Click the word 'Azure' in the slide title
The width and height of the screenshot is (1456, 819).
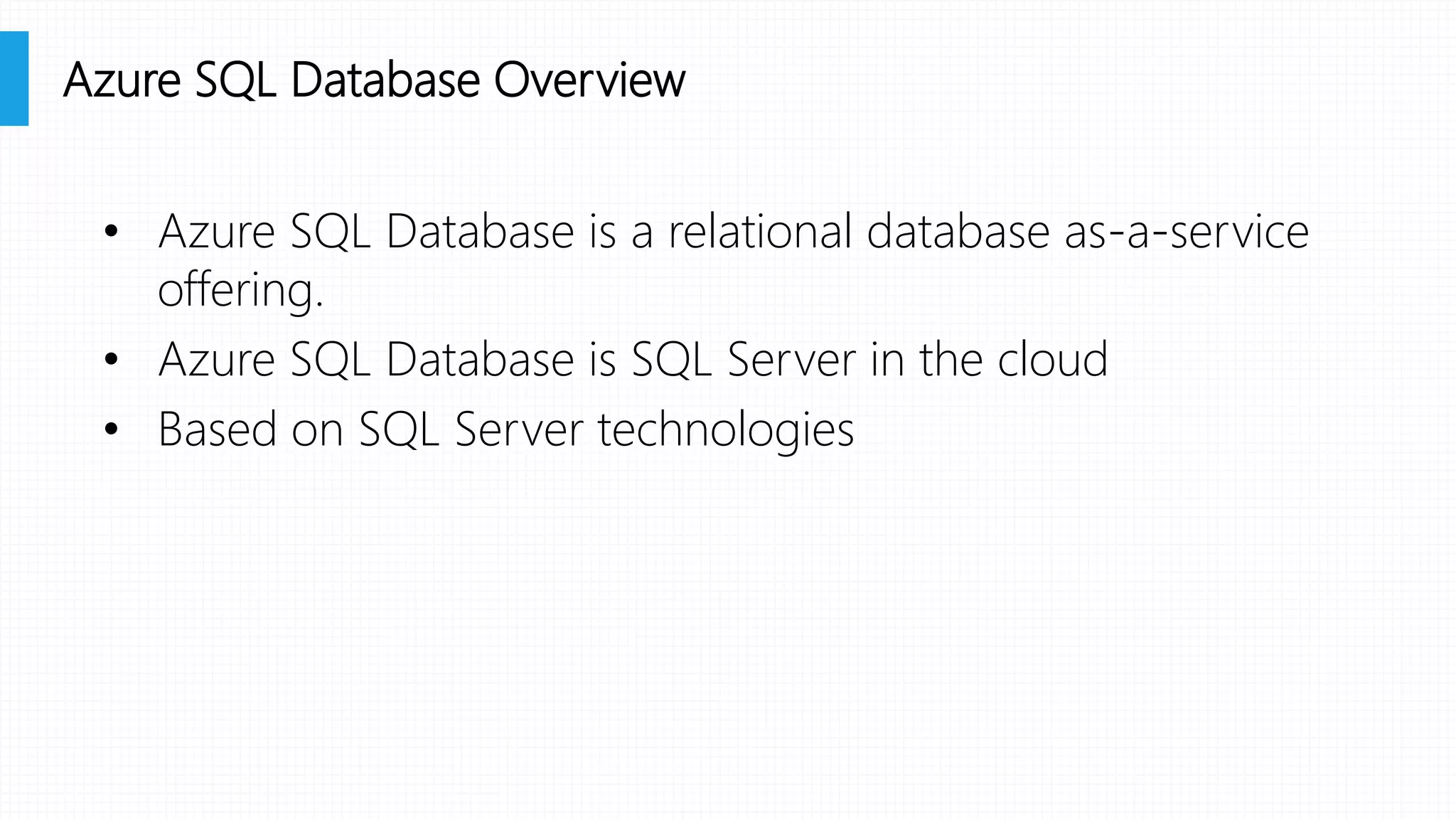tap(122, 80)
